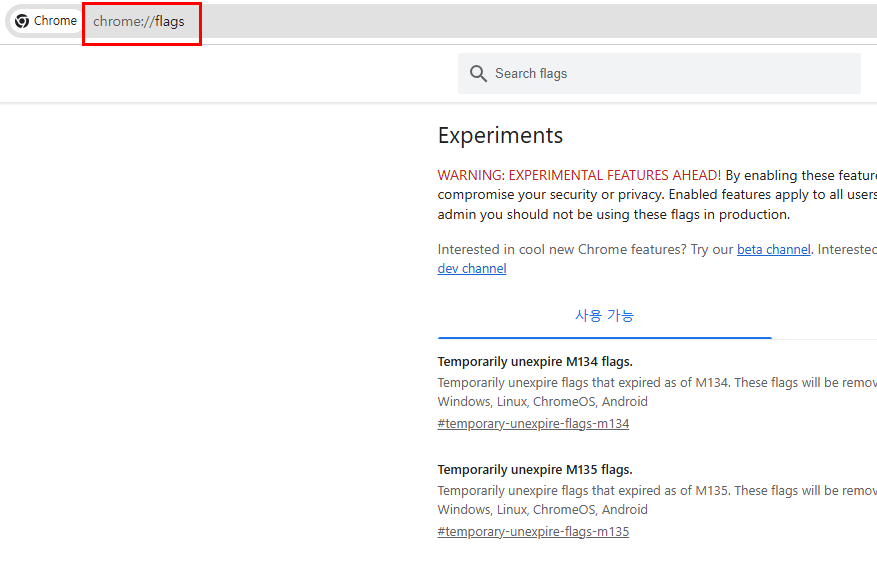Viewport: 877px width, 564px height.
Task: Click the platforms line under the M135 flag
Action: 543,510
